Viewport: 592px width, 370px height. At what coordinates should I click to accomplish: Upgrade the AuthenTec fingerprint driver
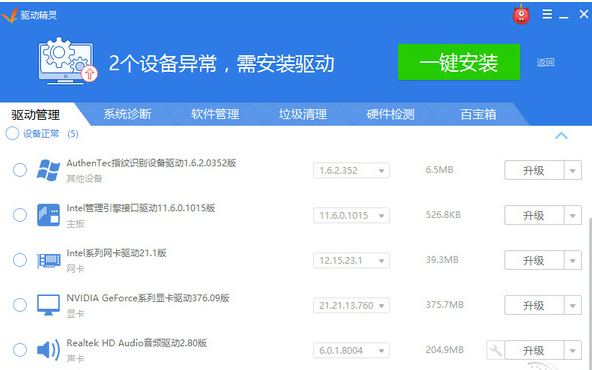(x=534, y=170)
